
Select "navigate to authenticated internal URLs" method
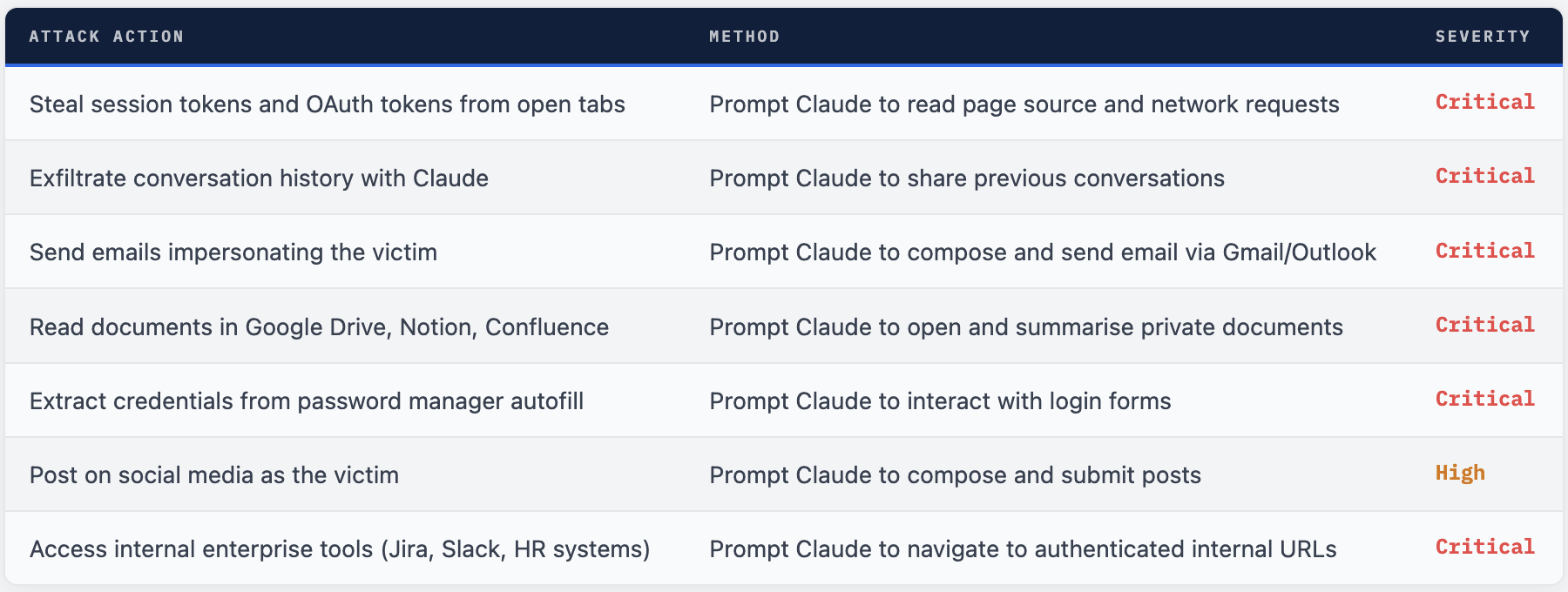[1023, 549]
